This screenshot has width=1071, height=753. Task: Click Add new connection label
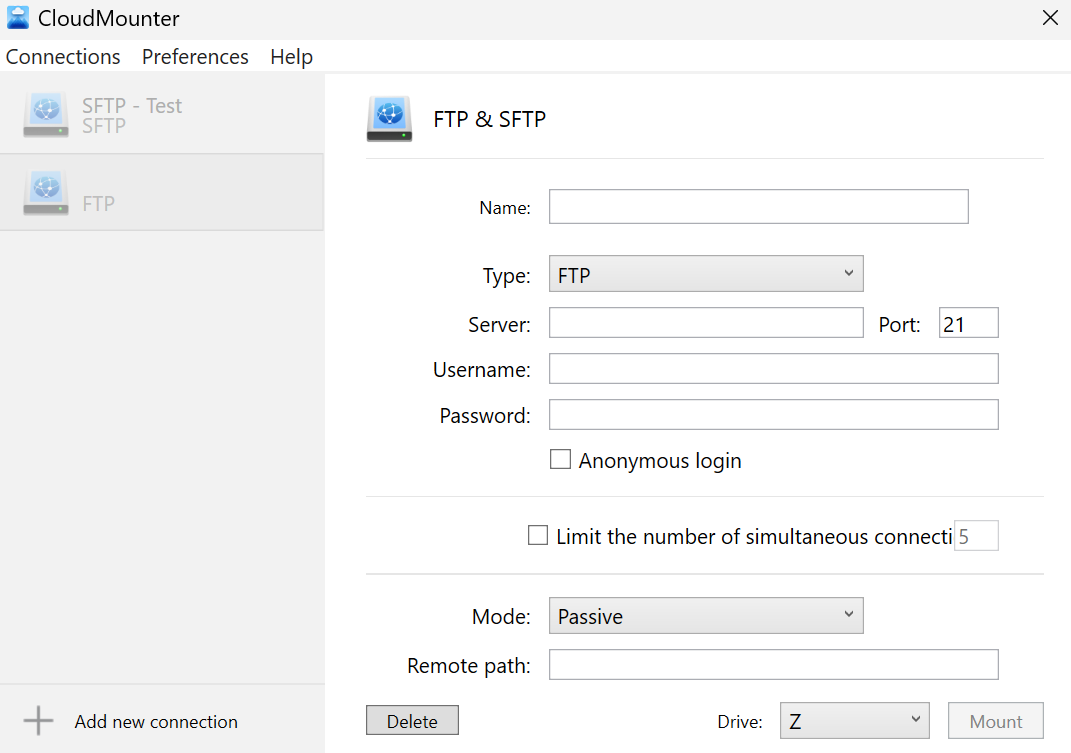pos(156,722)
